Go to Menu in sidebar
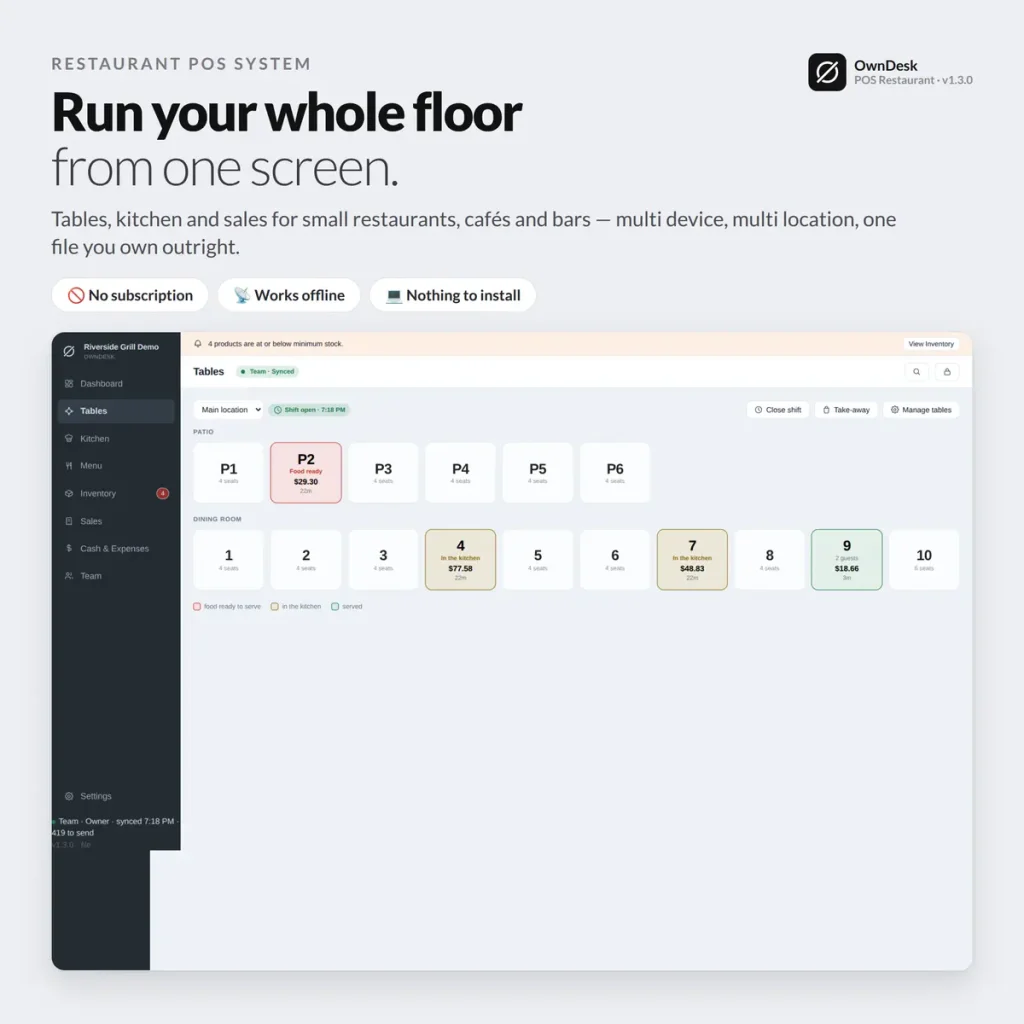Screen dimensions: 1024x1024 click(x=116, y=466)
